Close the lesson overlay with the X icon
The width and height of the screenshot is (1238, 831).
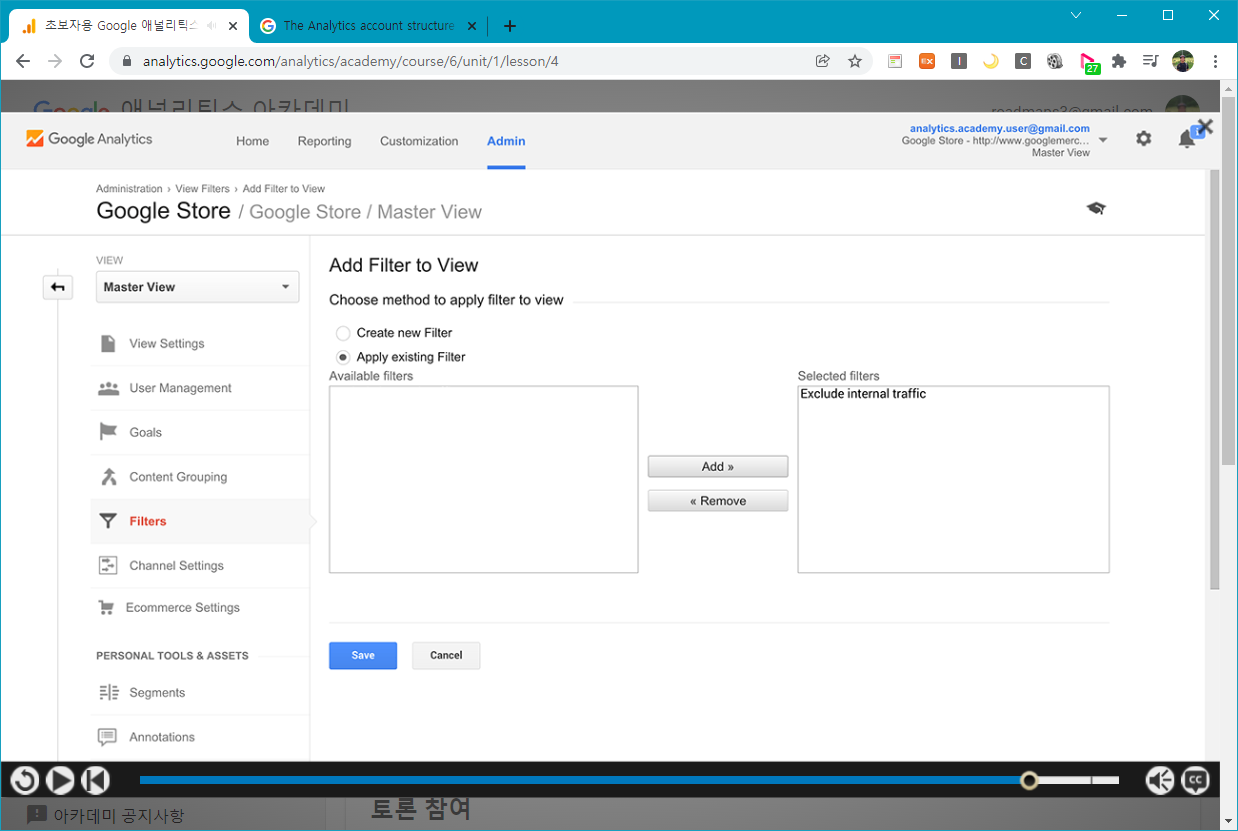pos(1205,127)
